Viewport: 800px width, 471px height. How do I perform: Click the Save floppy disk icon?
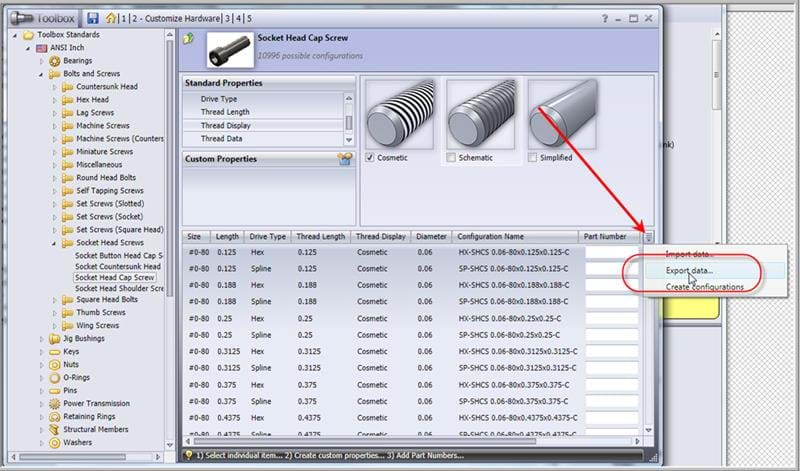(93, 18)
